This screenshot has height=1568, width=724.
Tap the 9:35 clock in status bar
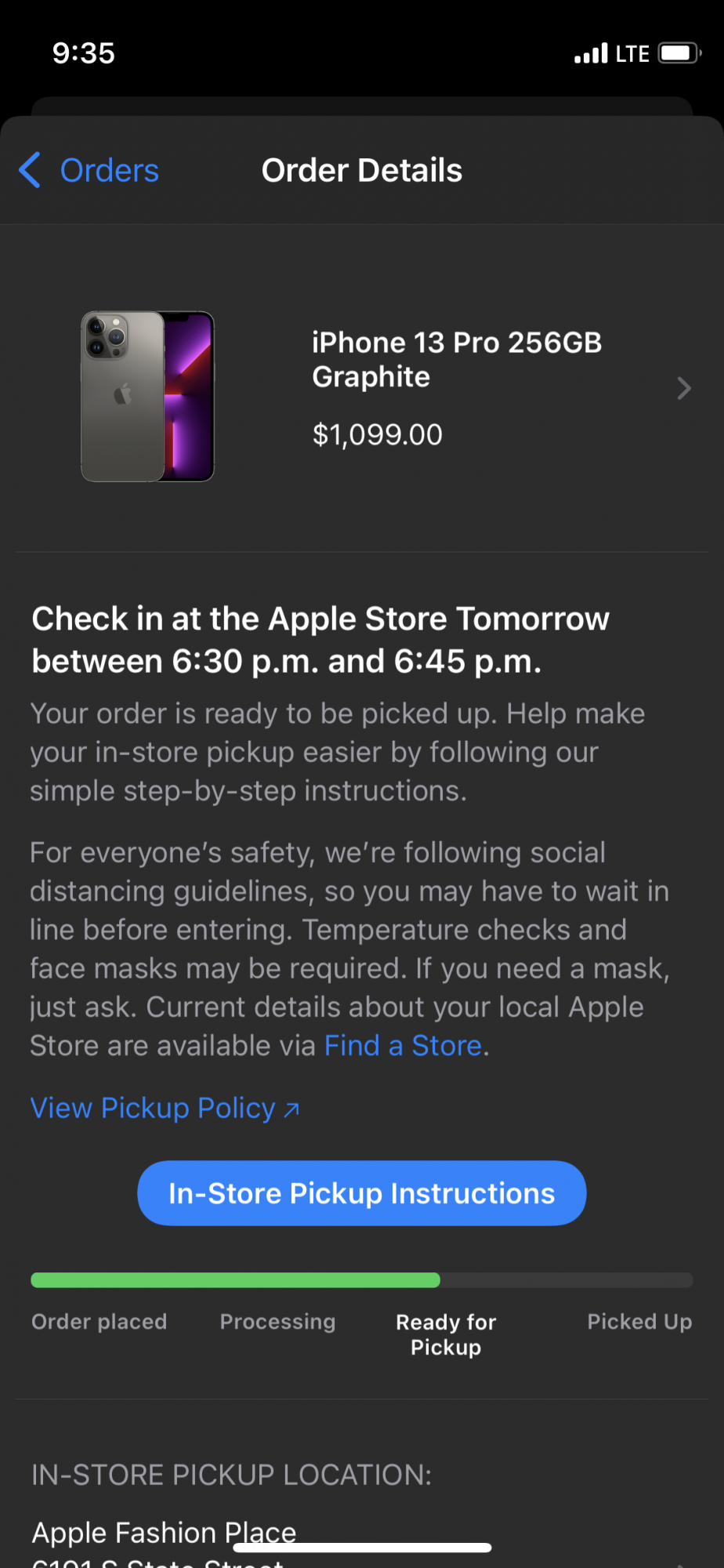pyautogui.click(x=84, y=53)
